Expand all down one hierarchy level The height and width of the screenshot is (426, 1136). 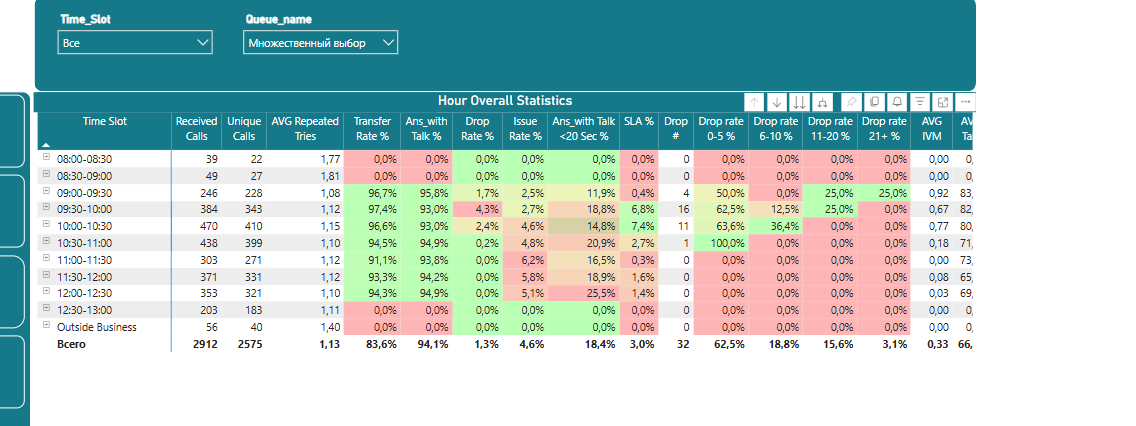pyautogui.click(x=822, y=102)
